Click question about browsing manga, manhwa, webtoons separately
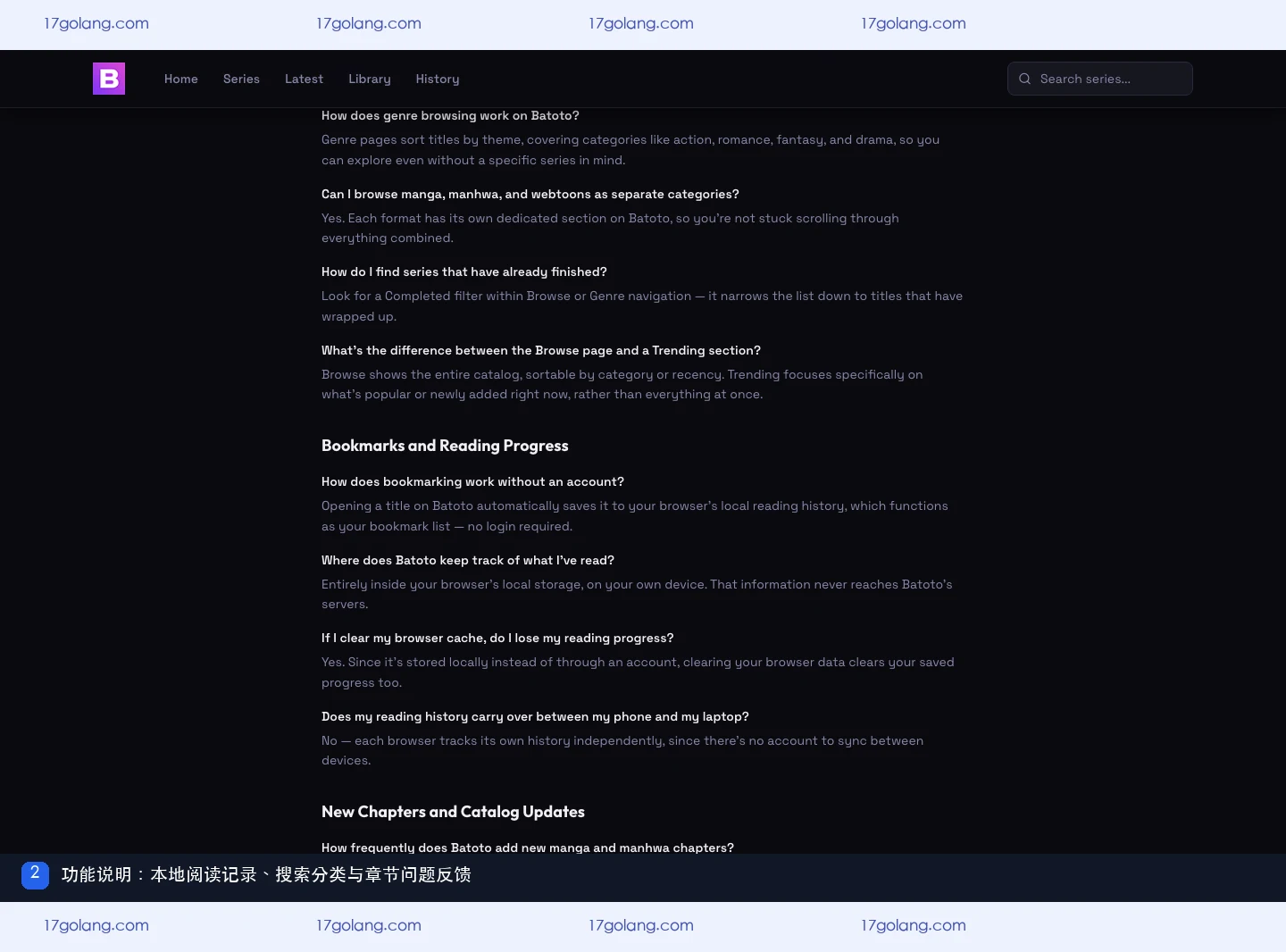The width and height of the screenshot is (1286, 952). pyautogui.click(x=530, y=194)
